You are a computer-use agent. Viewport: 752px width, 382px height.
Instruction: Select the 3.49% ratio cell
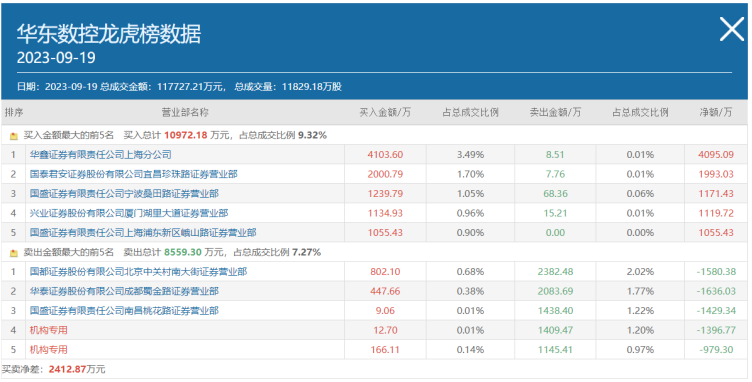click(470, 155)
